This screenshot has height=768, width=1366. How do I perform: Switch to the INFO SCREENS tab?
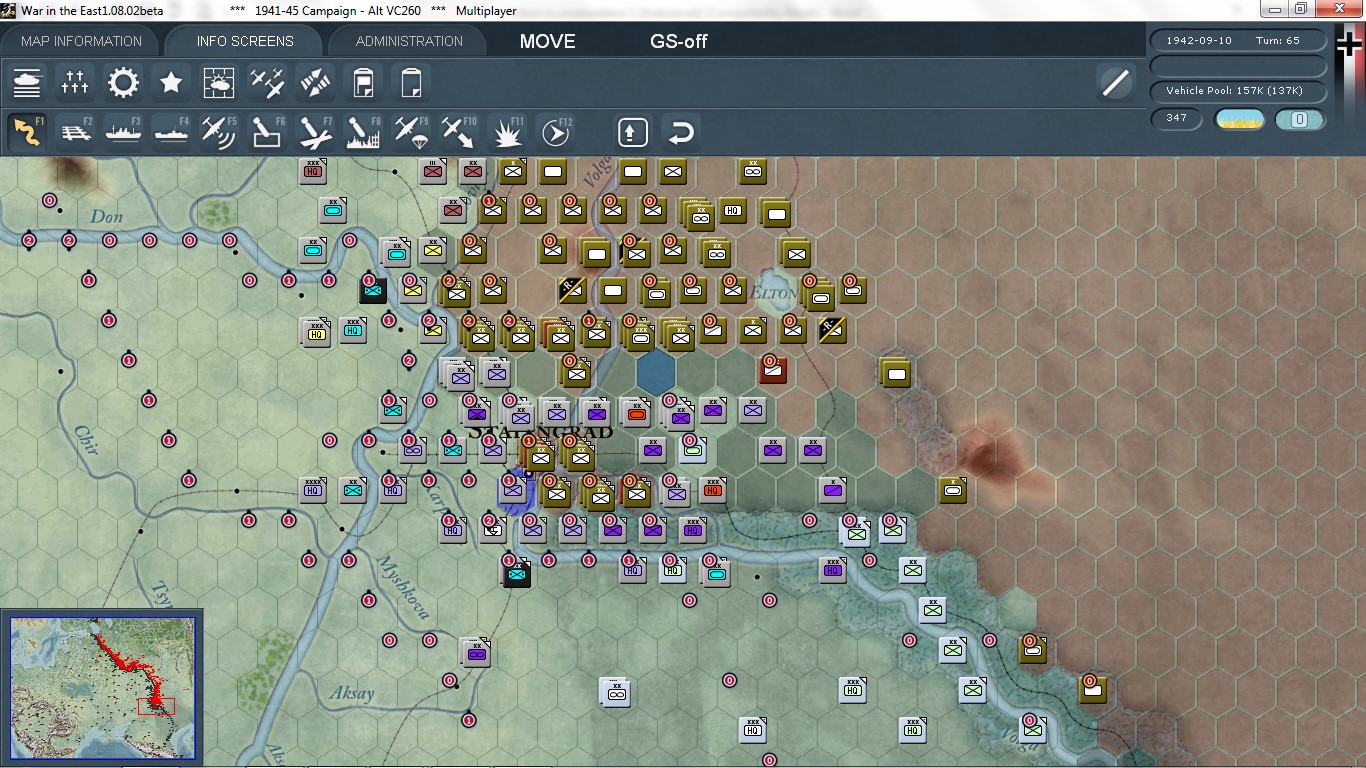click(x=245, y=41)
